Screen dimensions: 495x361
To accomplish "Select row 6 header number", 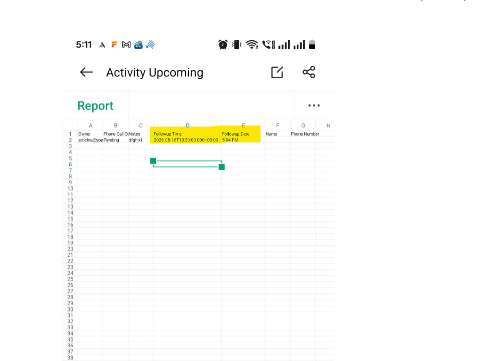I will tap(70, 164).
